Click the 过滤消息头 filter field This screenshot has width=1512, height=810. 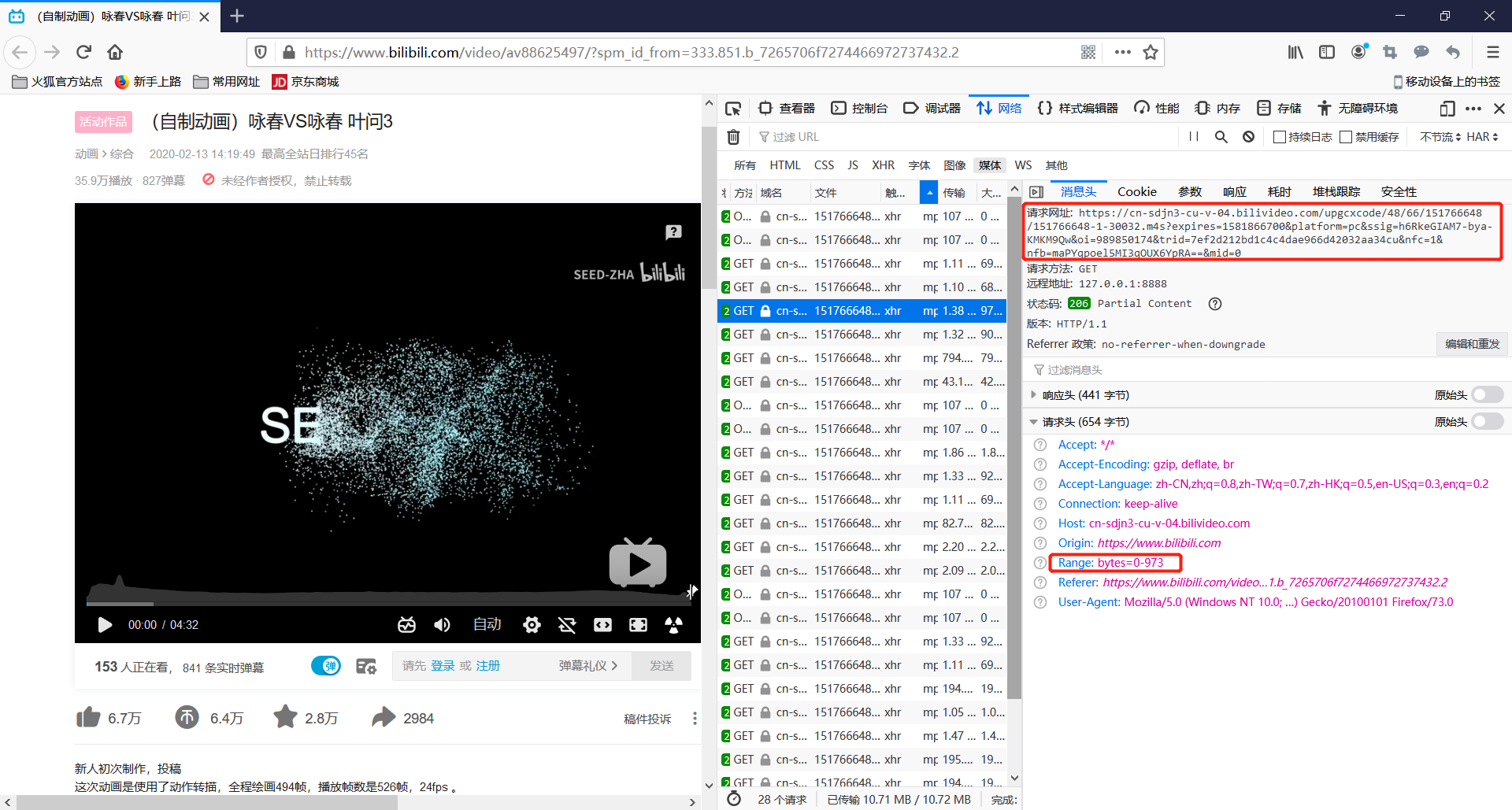coord(1266,370)
